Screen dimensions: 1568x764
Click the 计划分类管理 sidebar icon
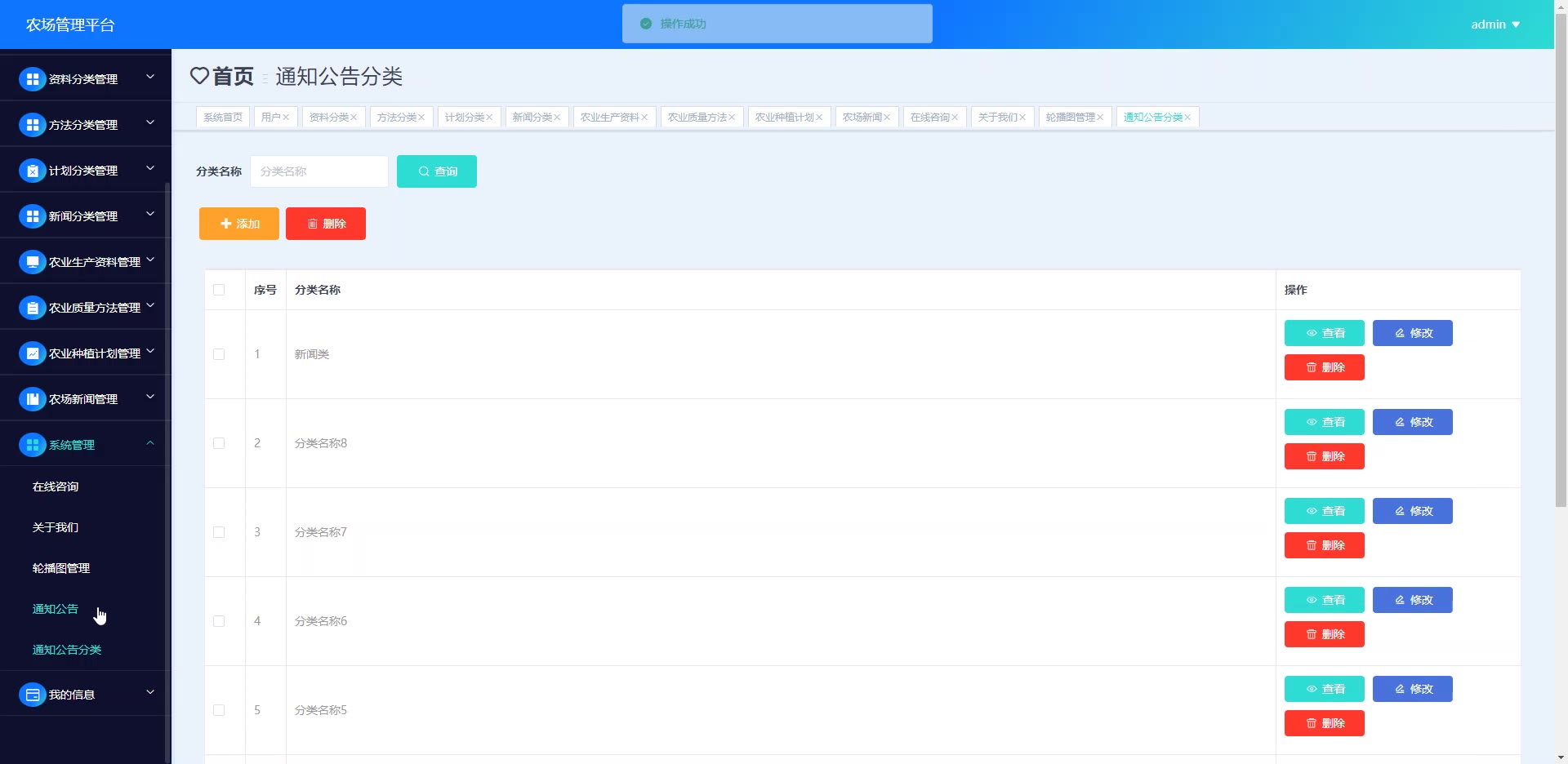32,171
